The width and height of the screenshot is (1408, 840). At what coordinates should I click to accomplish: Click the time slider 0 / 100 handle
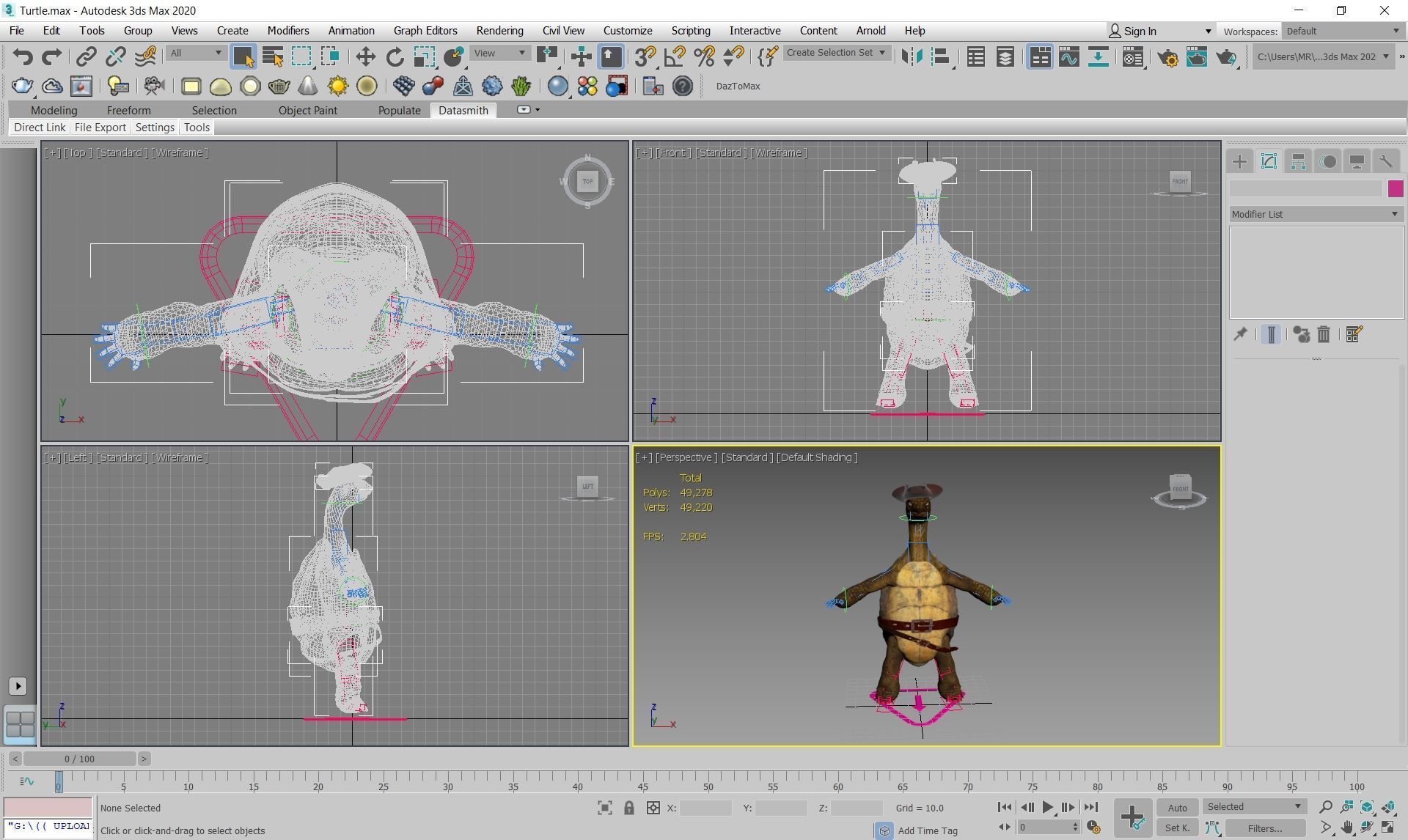point(79,759)
